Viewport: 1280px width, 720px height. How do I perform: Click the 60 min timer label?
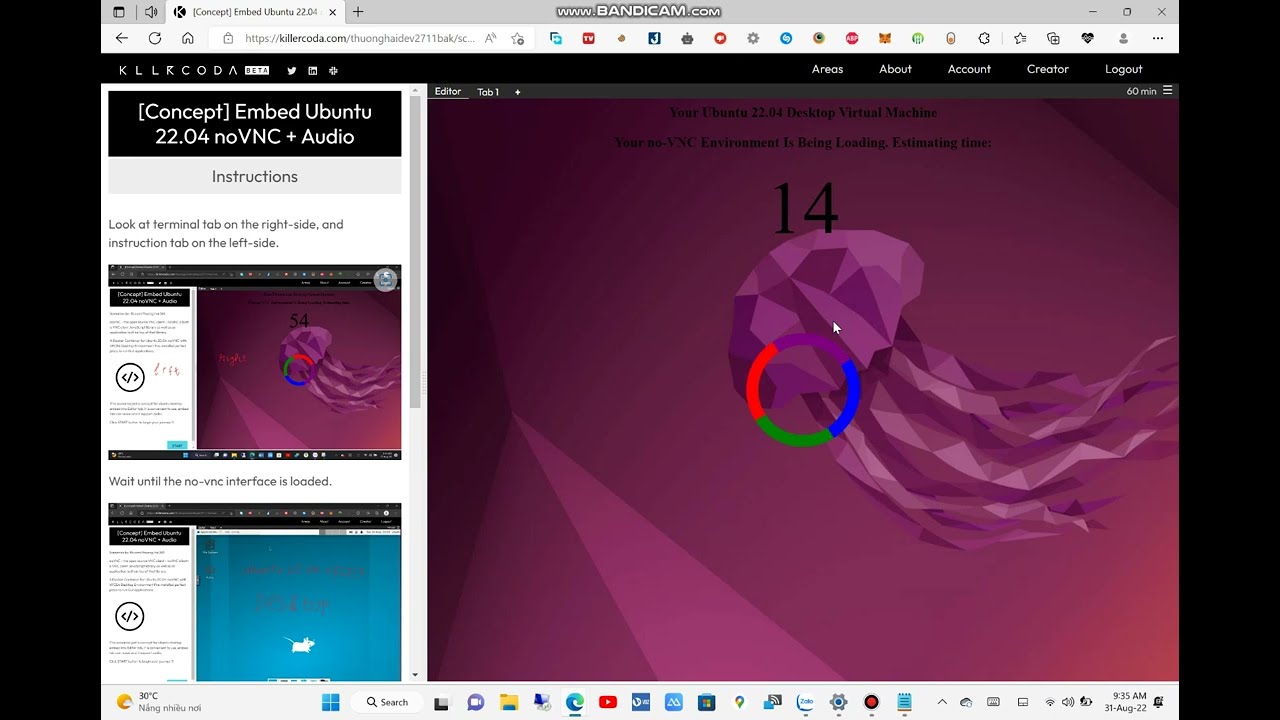tap(1141, 91)
